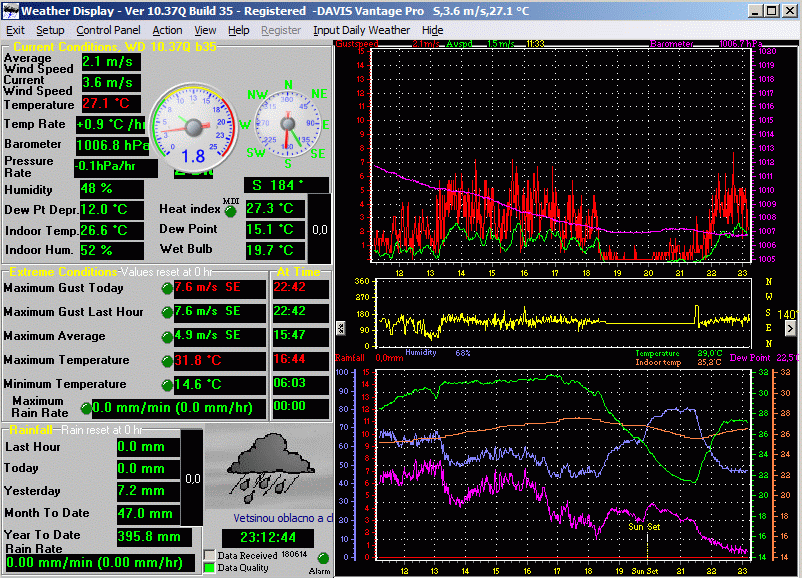Click green LED beside Maximum Rain Rate
This screenshot has width=802, height=578.
click(x=84, y=408)
